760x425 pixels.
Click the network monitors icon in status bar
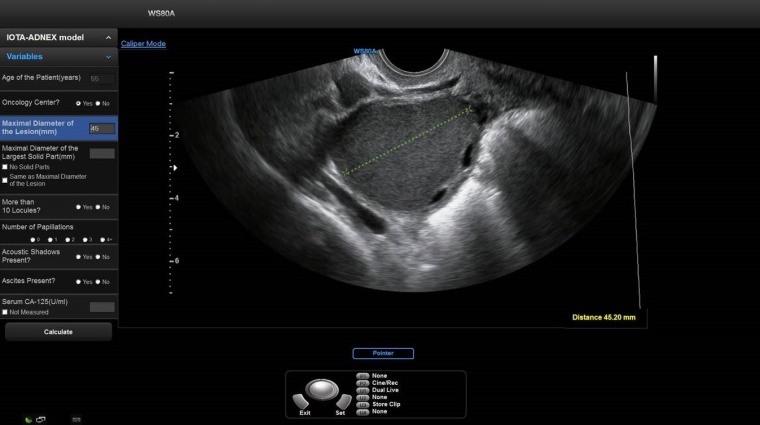click(41, 419)
